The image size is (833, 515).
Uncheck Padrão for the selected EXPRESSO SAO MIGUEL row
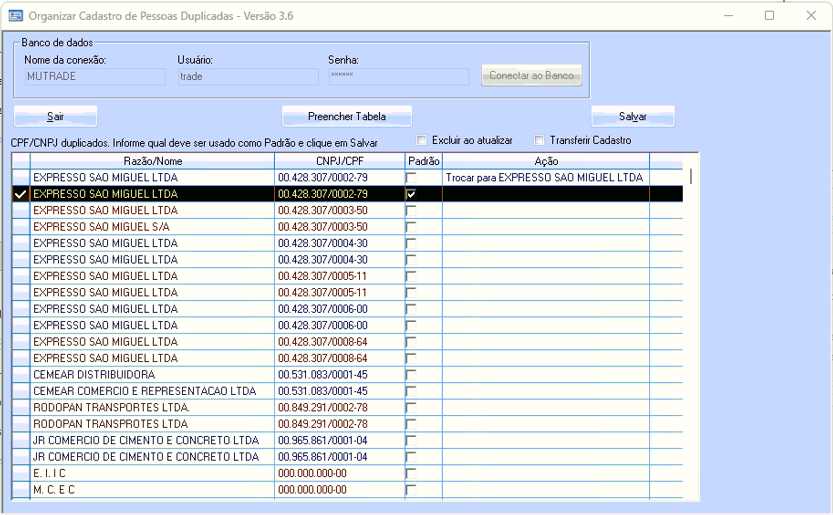[411, 194]
